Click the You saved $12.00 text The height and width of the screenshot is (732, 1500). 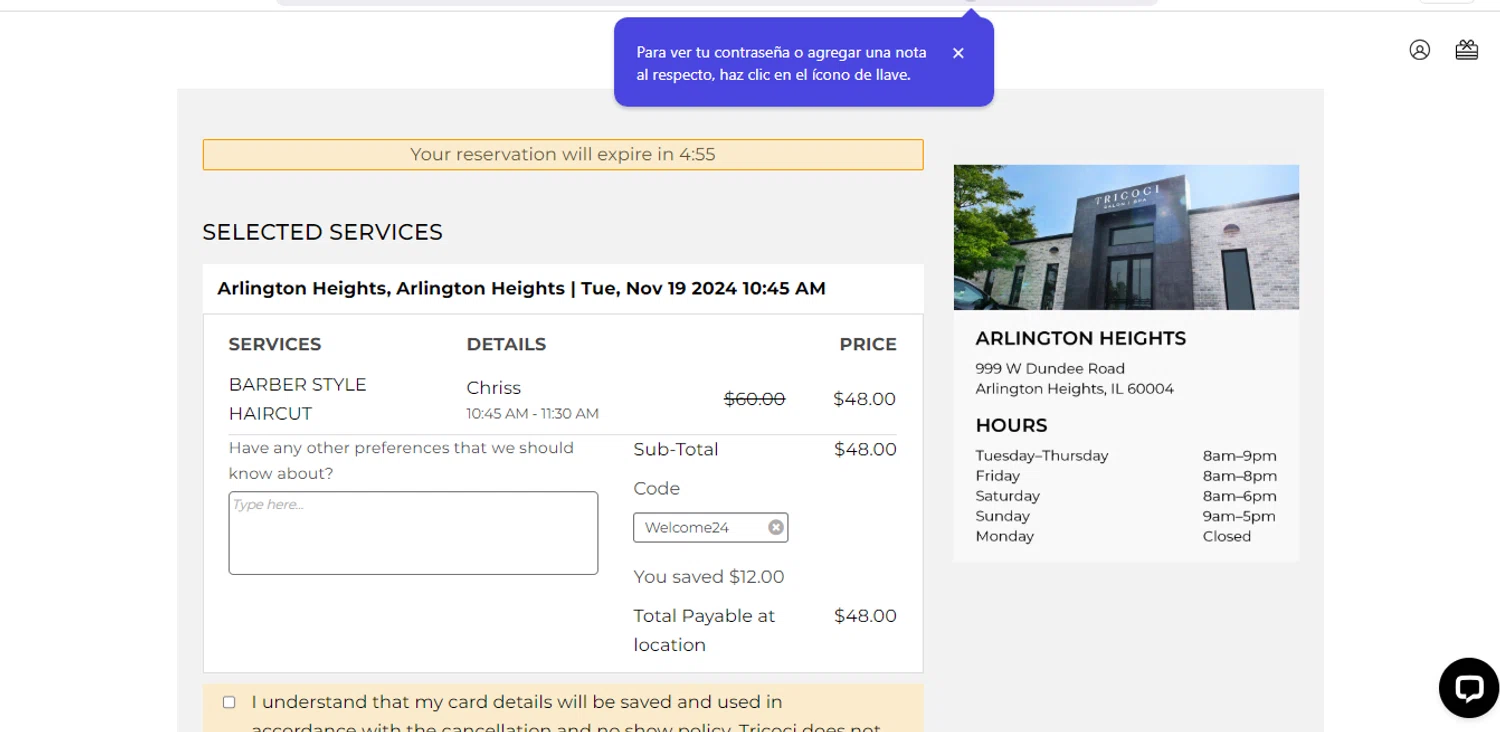point(709,577)
